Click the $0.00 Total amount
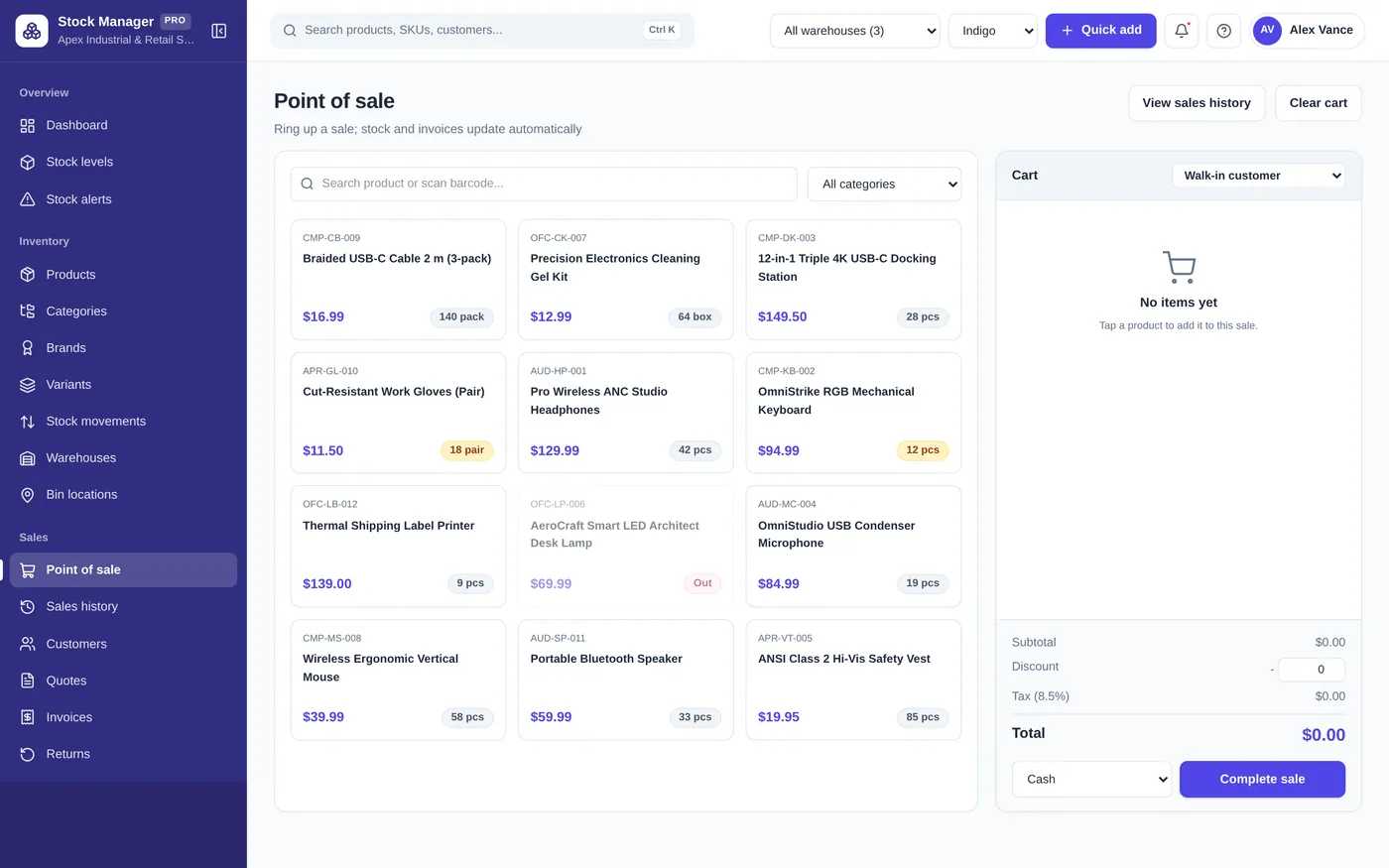This screenshot has width=1389, height=868. [x=1324, y=735]
